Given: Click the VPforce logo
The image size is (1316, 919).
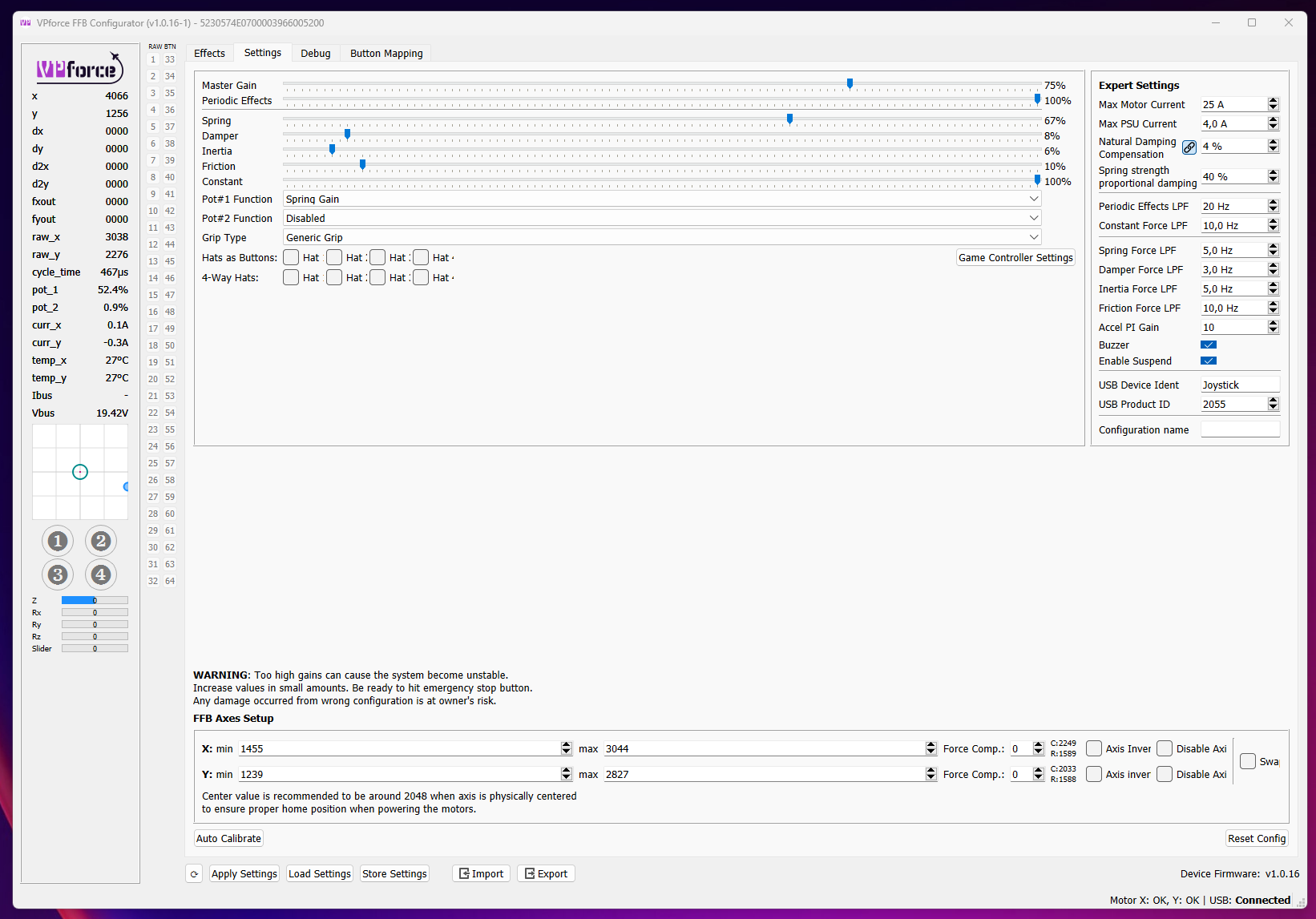Looking at the screenshot, I should (x=79, y=69).
